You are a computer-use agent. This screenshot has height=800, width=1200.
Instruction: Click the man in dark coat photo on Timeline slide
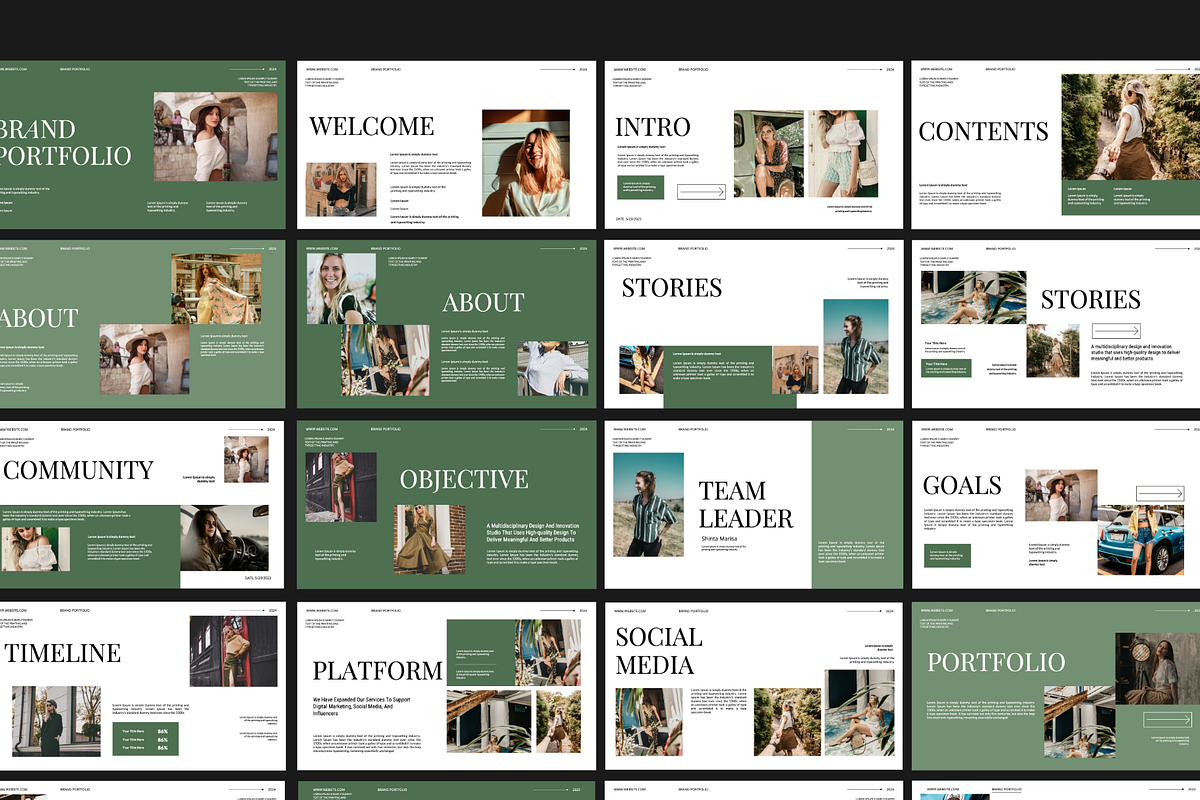[56, 721]
